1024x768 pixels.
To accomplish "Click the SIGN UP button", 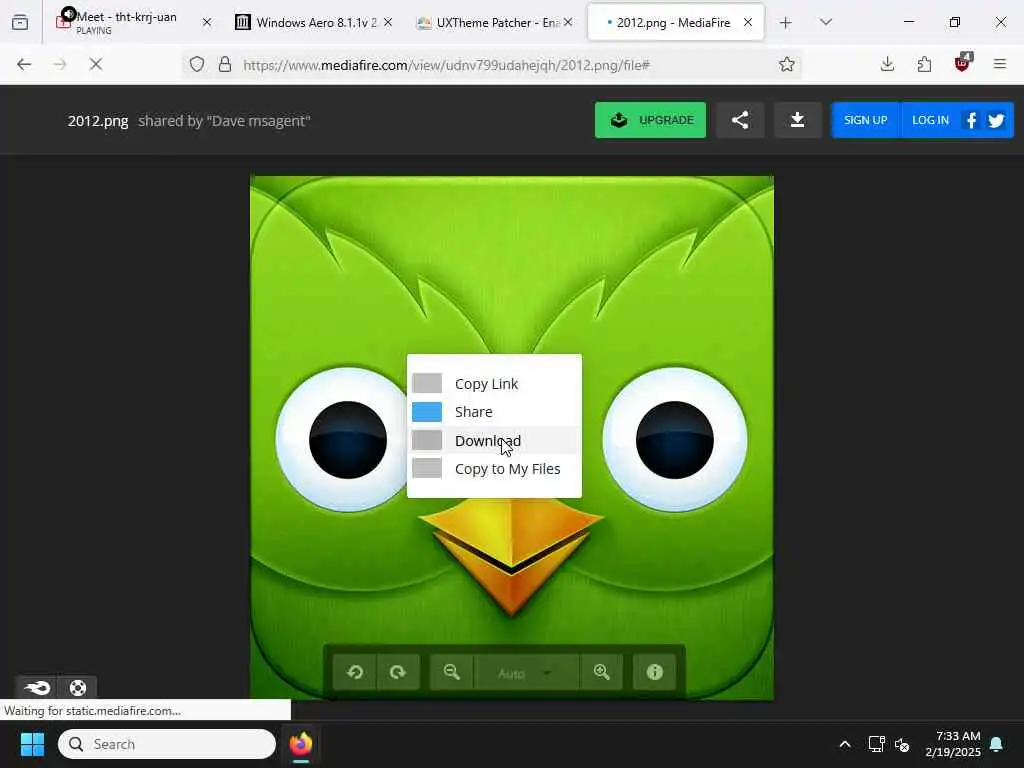I will pos(865,120).
